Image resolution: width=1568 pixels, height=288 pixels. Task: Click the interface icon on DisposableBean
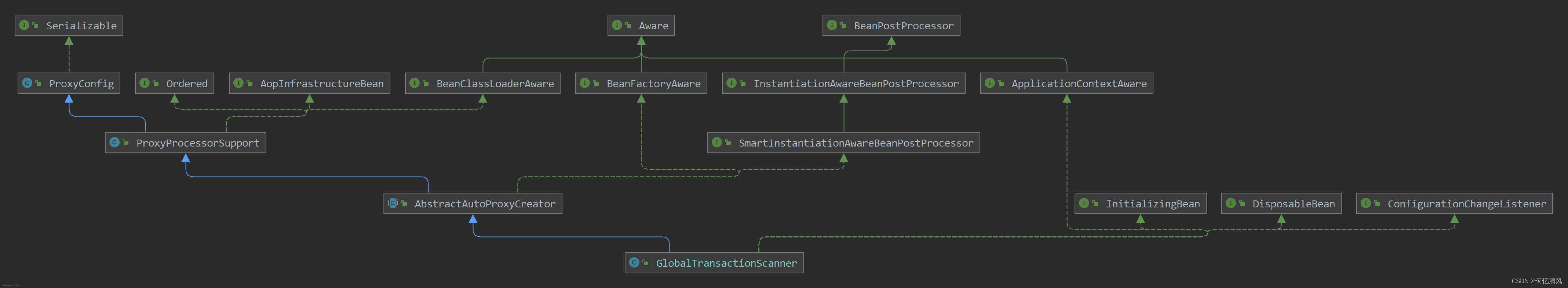[1231, 203]
